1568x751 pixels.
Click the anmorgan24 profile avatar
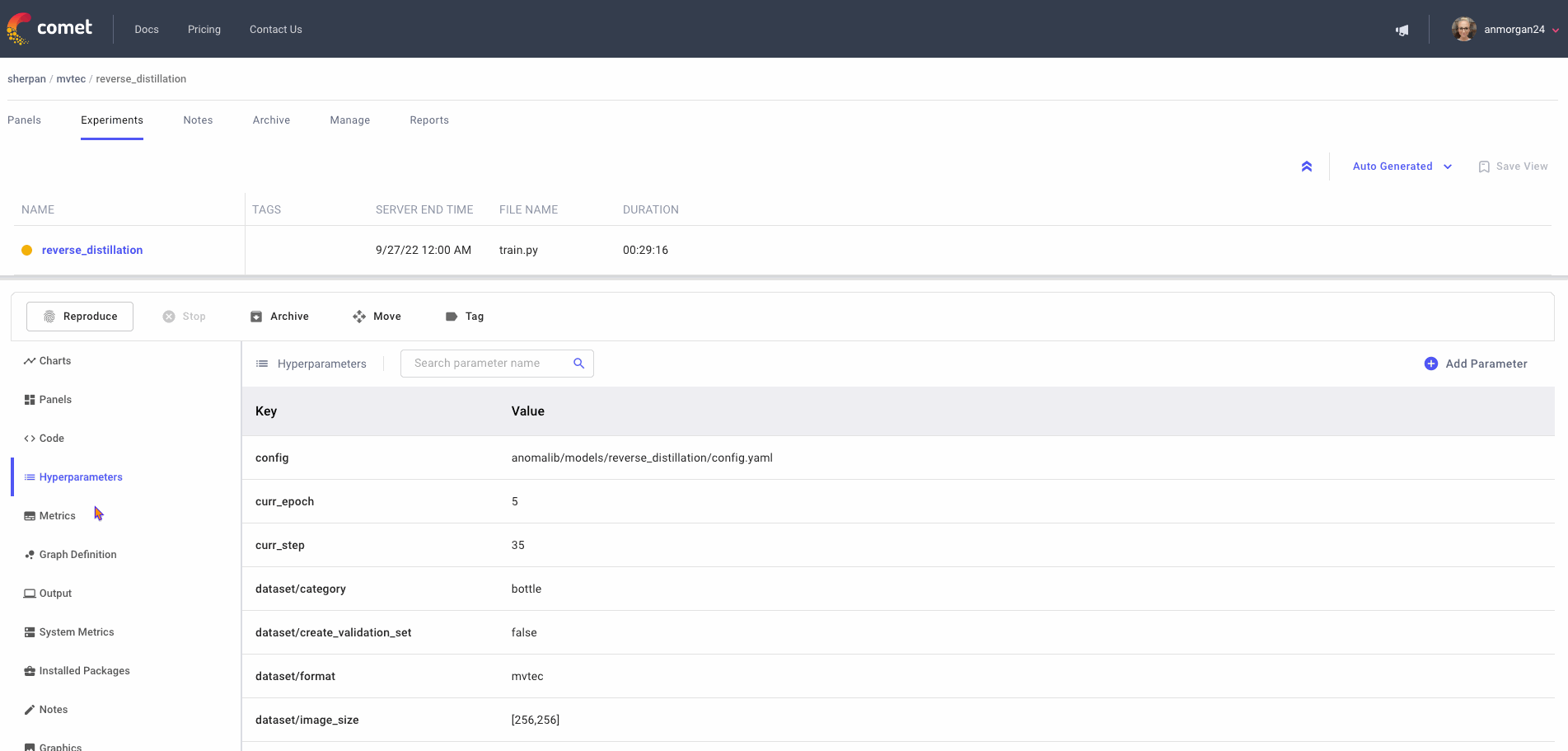point(1463,29)
